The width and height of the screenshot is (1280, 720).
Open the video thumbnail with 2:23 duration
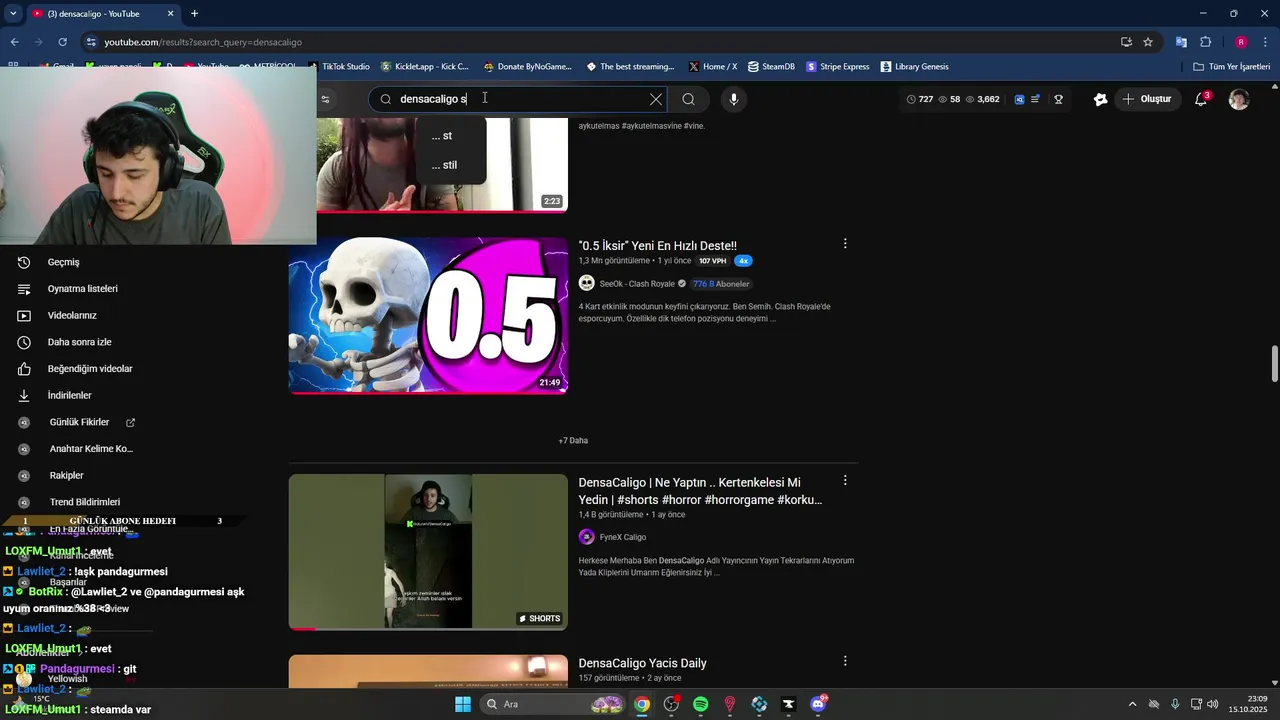(442, 165)
